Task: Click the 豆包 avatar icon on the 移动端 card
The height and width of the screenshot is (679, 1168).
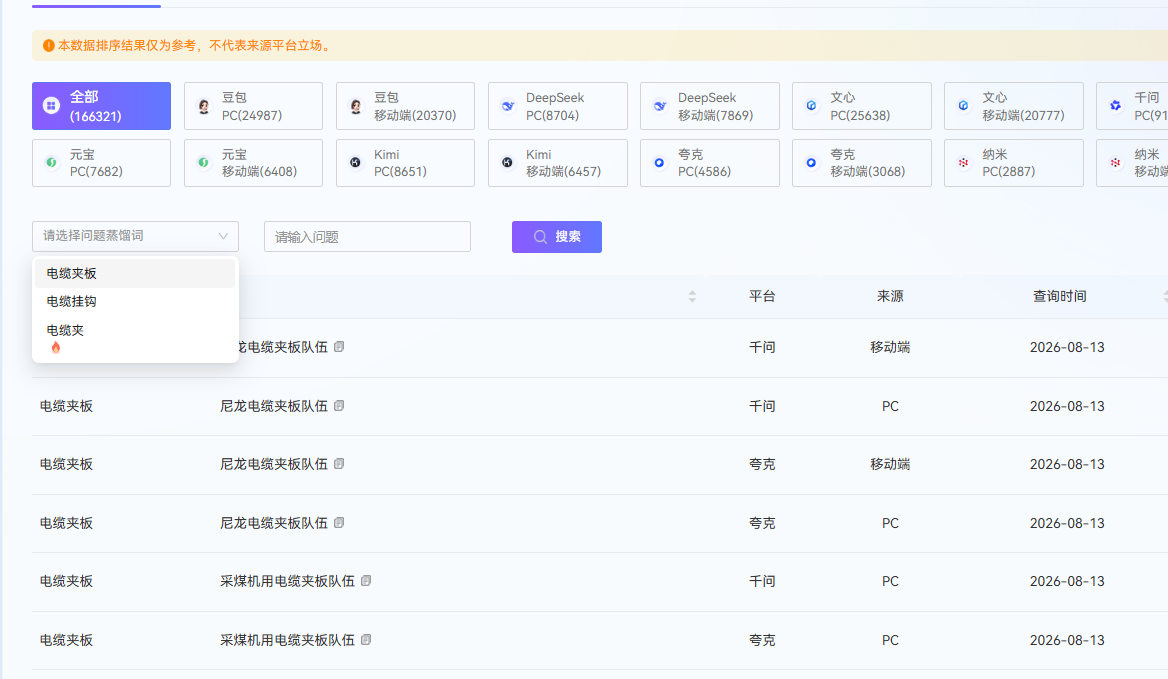Action: click(x=355, y=106)
